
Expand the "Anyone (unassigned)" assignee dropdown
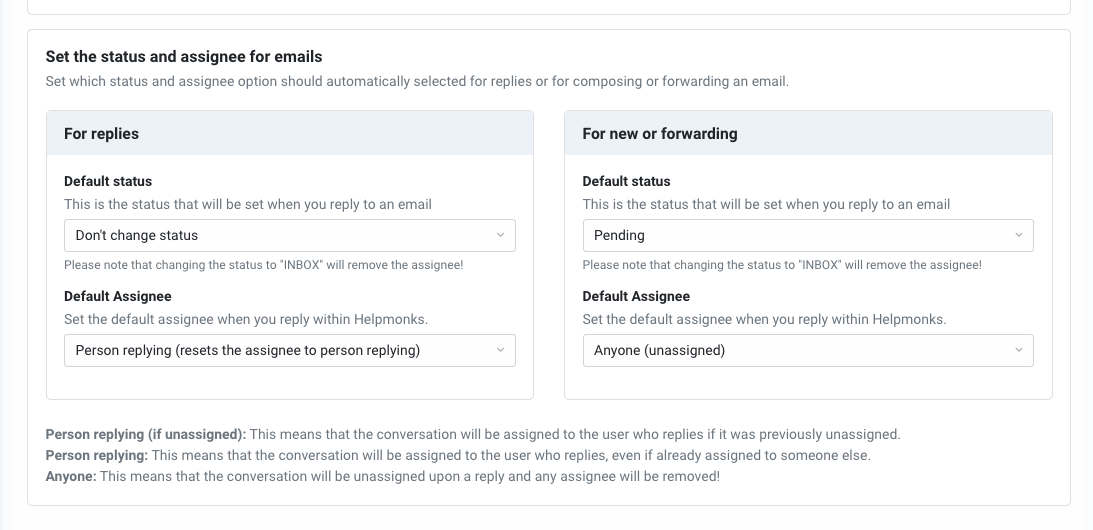pos(808,350)
